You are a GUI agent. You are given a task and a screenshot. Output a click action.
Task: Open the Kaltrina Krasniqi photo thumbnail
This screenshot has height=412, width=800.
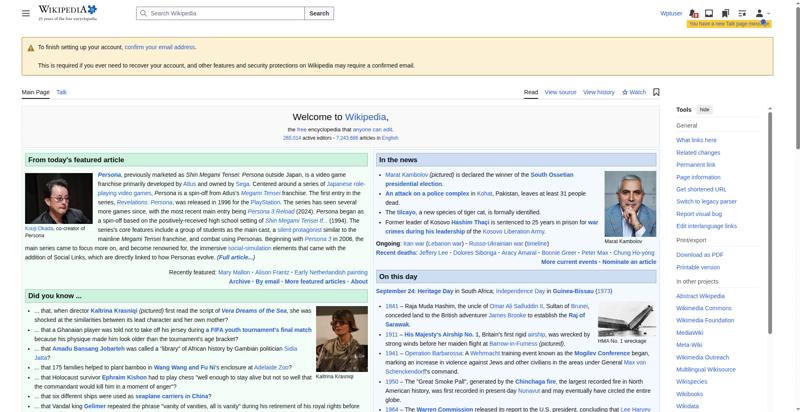point(342,339)
